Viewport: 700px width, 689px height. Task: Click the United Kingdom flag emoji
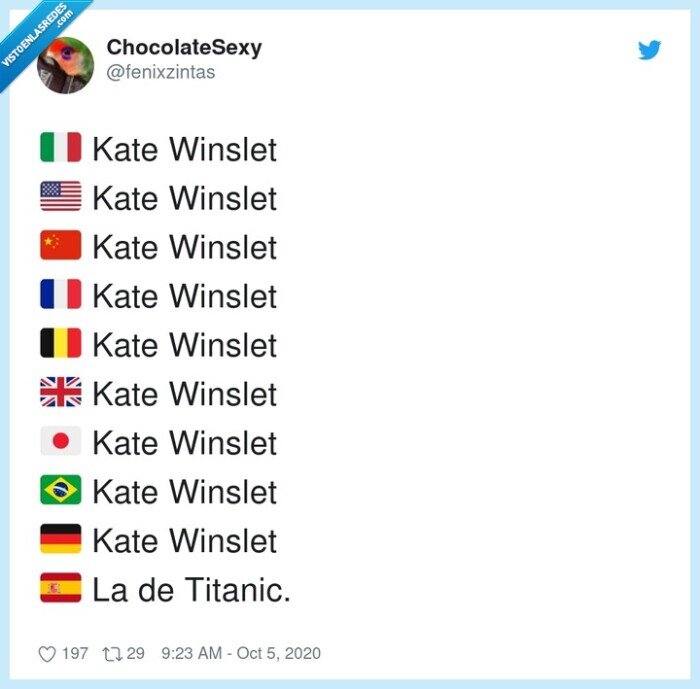60,393
